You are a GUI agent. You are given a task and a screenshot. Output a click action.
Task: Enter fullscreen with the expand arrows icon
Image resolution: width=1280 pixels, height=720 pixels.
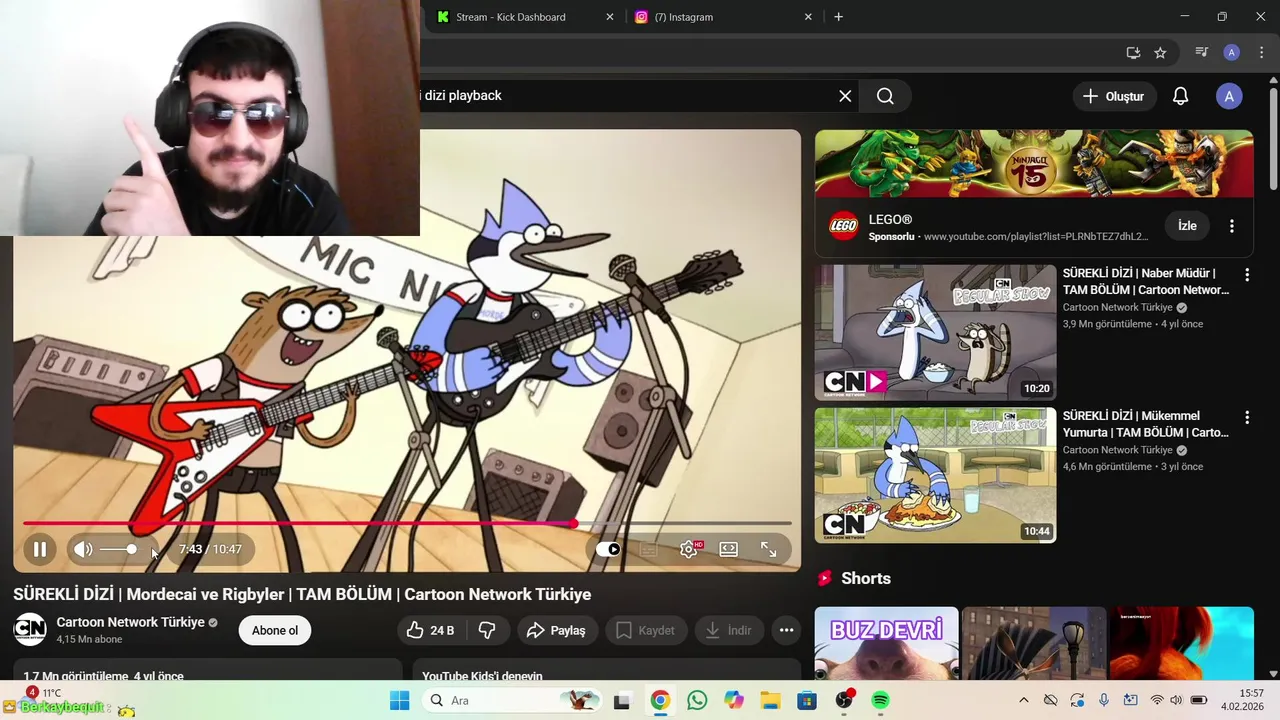tap(769, 549)
